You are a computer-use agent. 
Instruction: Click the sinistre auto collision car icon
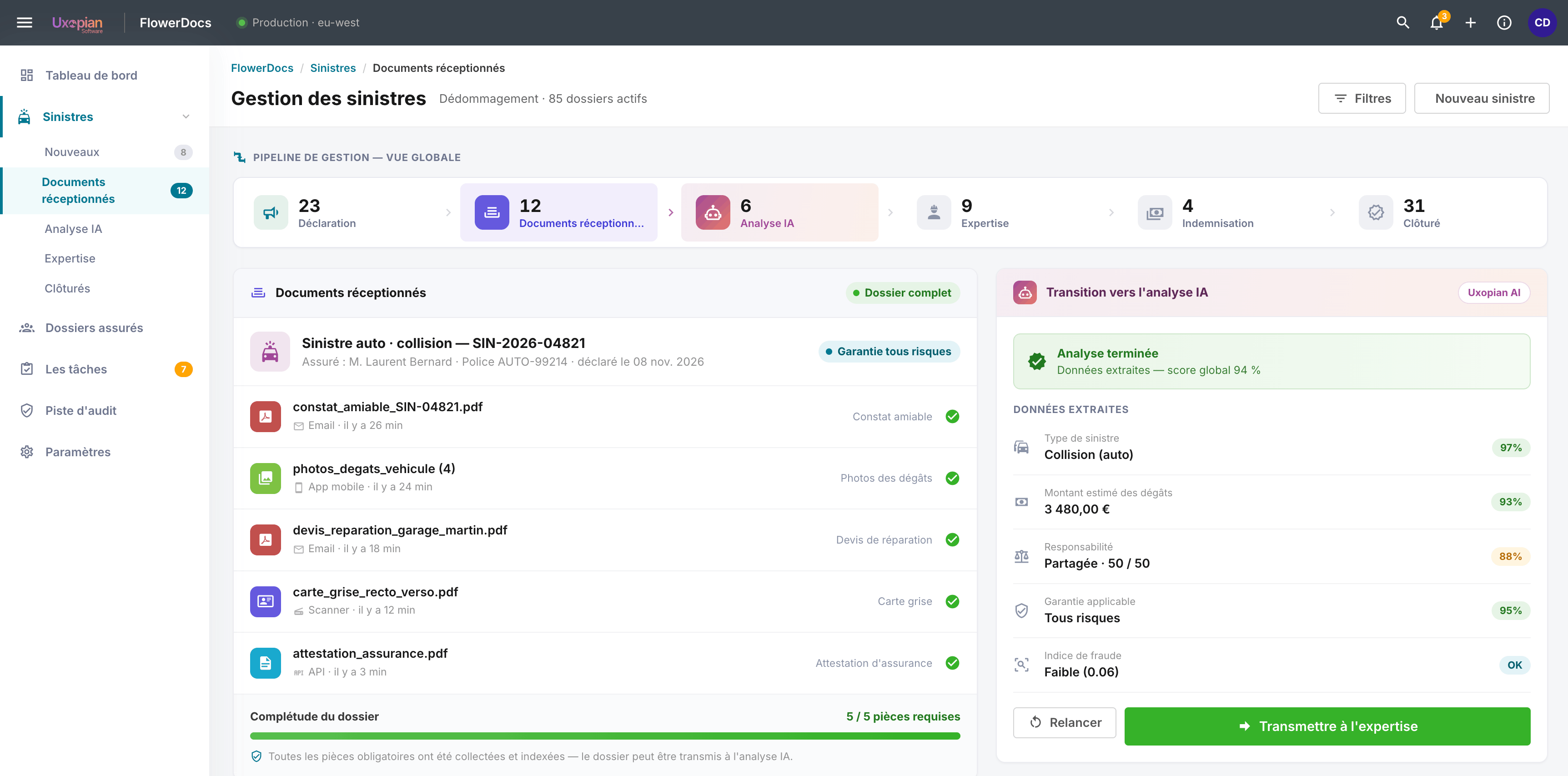tap(270, 352)
